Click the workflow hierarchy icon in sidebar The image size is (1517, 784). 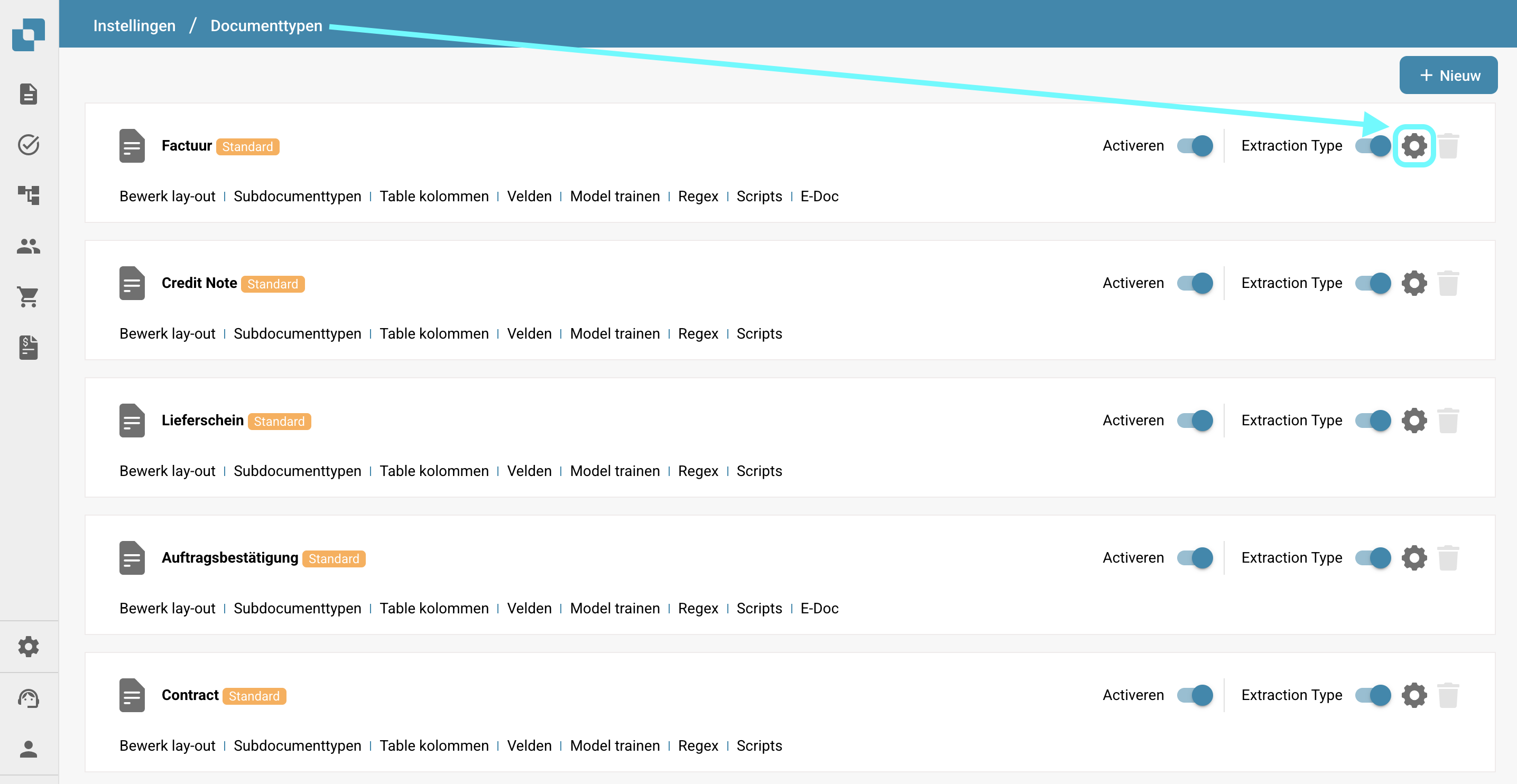click(28, 195)
